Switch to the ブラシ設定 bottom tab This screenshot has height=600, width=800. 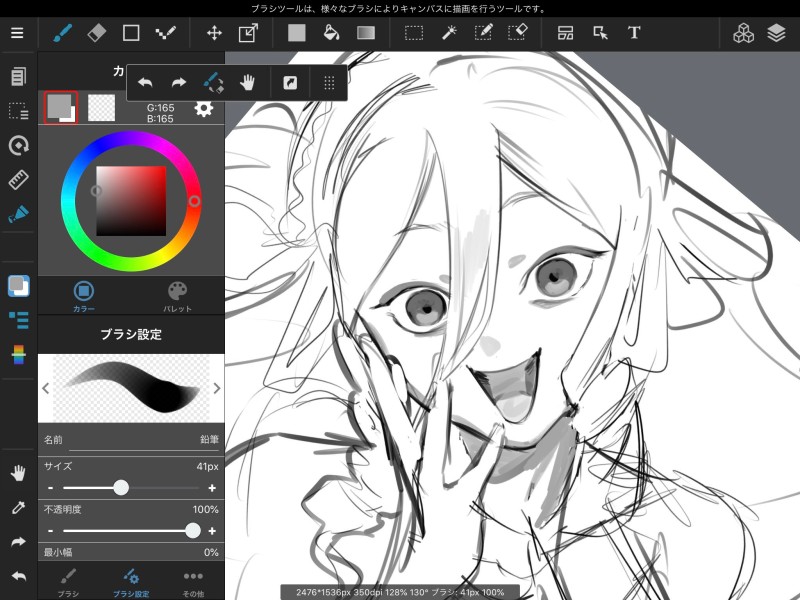pos(131,582)
